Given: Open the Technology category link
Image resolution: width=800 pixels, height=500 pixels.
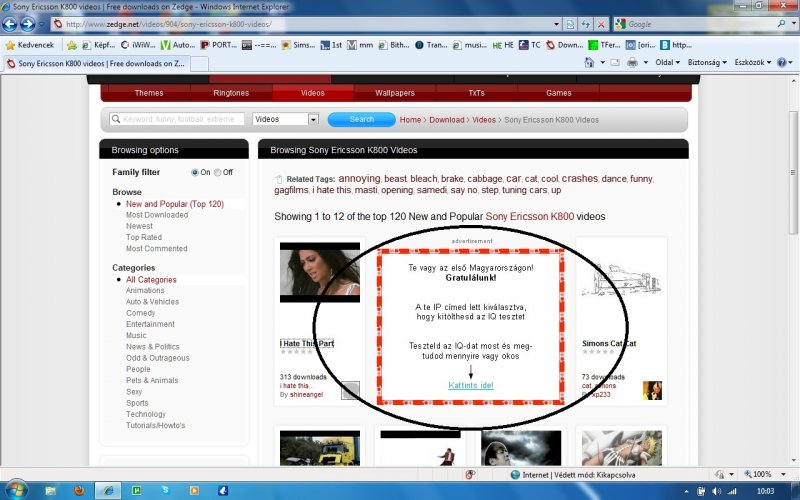Looking at the screenshot, I should [146, 414].
